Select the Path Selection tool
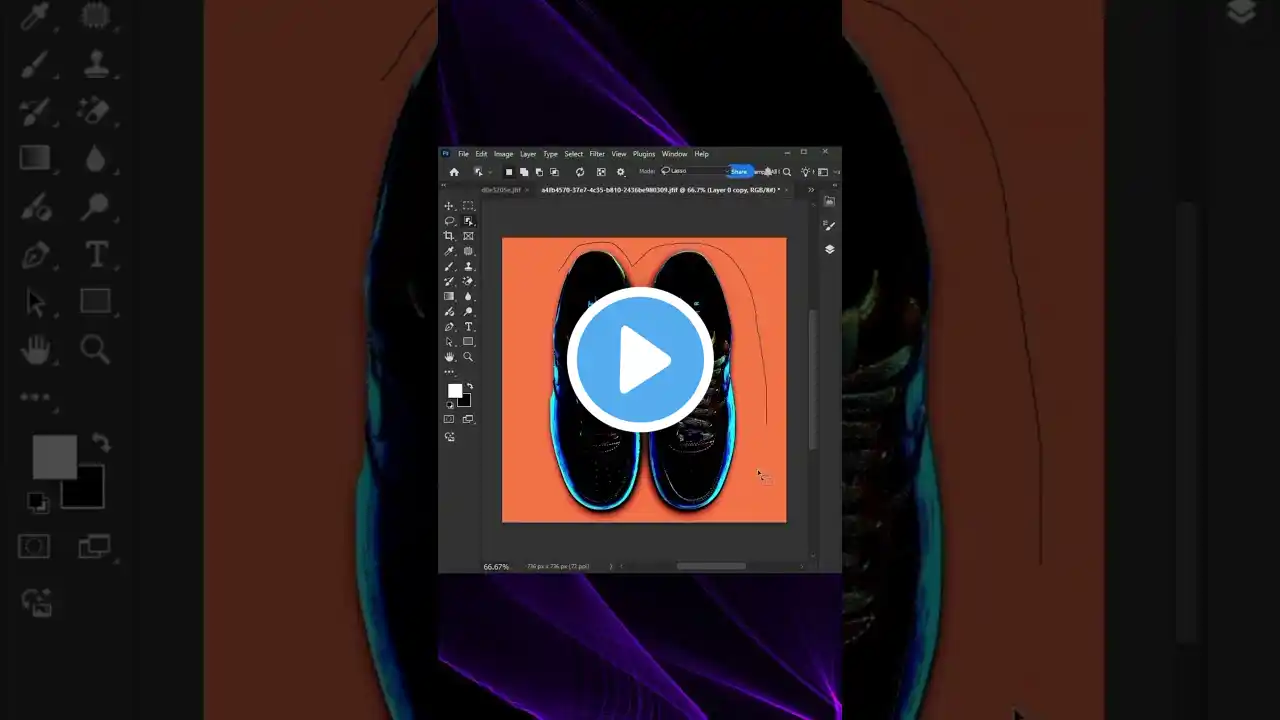This screenshot has height=720, width=1280. [449, 342]
